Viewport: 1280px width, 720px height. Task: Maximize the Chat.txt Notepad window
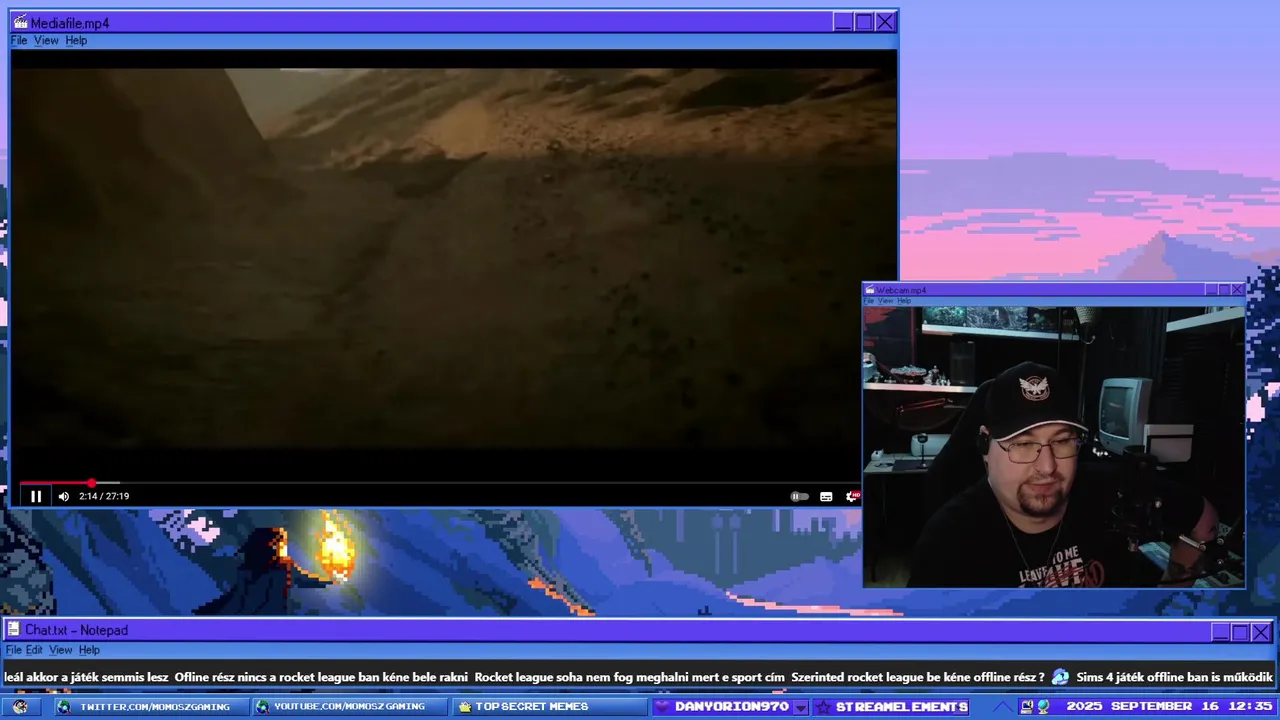tap(1241, 632)
